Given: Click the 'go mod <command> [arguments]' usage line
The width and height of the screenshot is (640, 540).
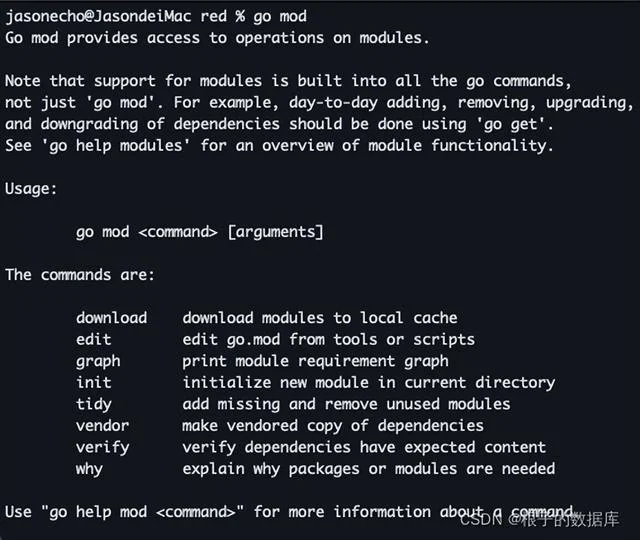Looking at the screenshot, I should click(x=200, y=231).
